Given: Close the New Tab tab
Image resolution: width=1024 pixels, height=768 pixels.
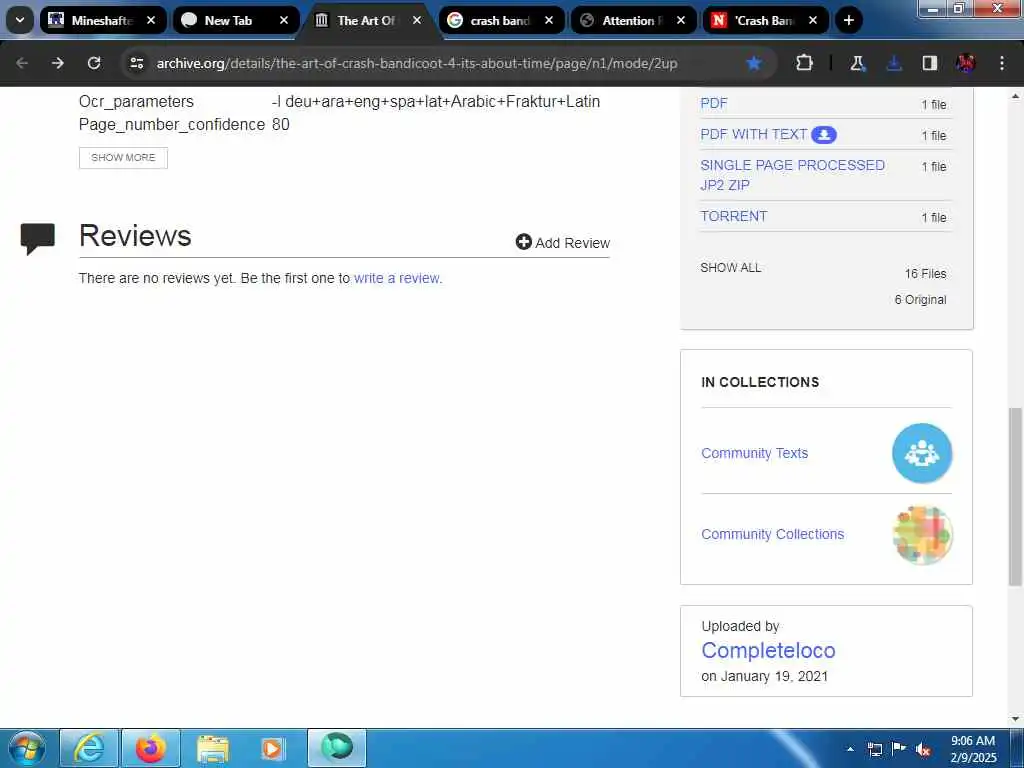Looking at the screenshot, I should (283, 20).
